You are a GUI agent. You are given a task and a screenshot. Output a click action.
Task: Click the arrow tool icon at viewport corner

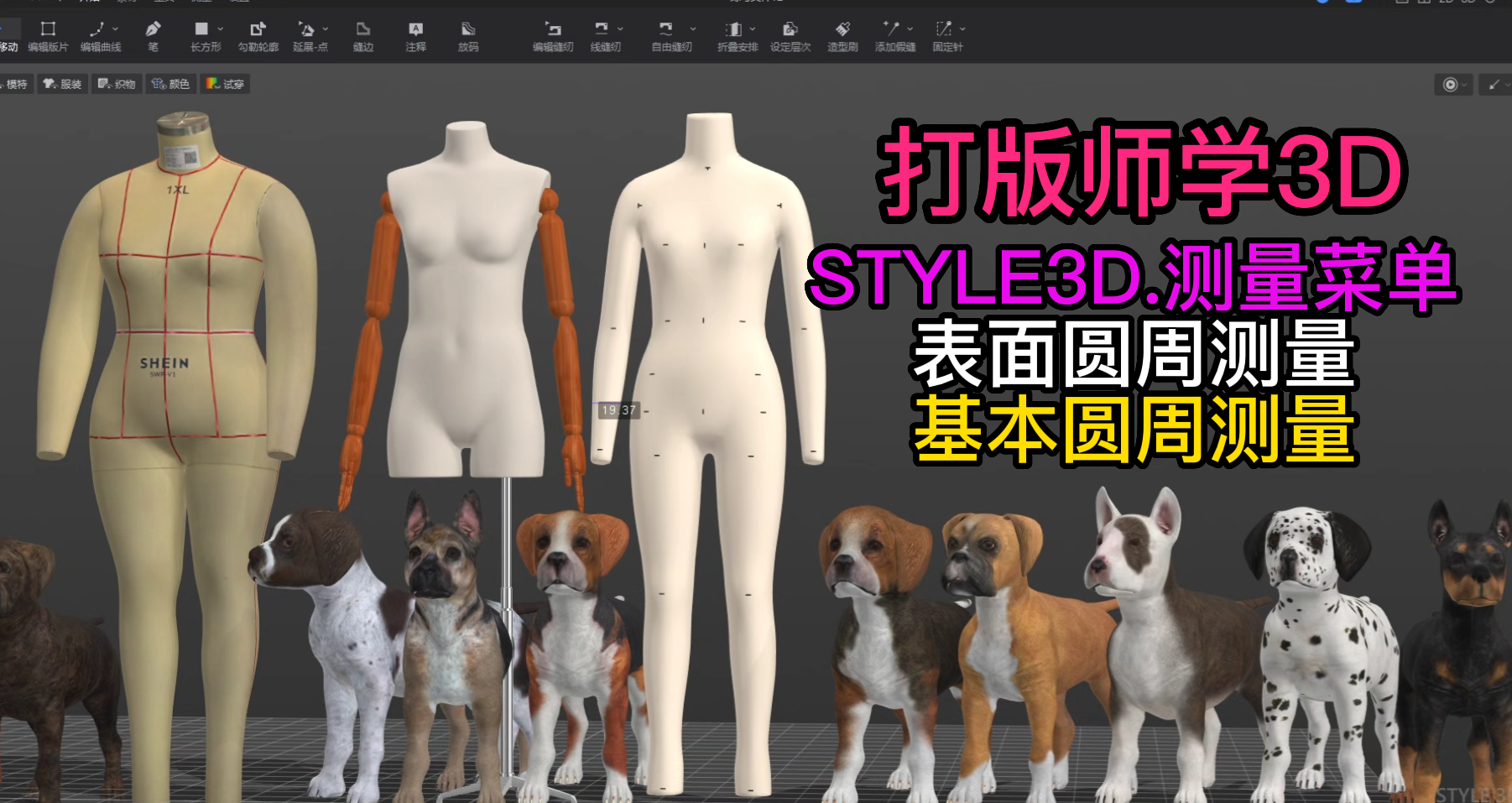[1493, 84]
